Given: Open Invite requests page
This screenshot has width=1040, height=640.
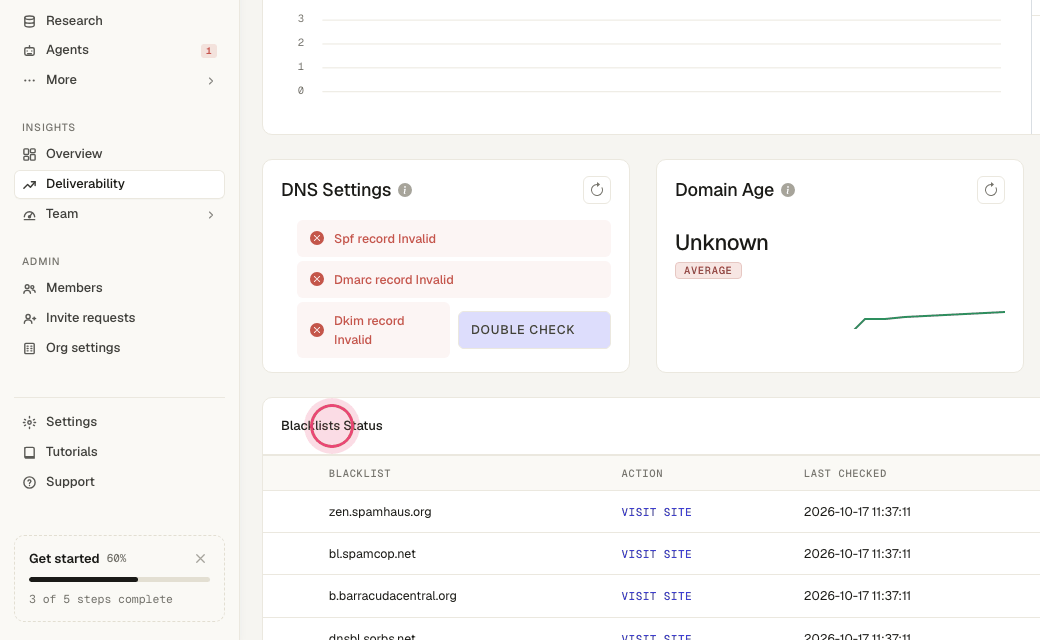Looking at the screenshot, I should point(119,318).
